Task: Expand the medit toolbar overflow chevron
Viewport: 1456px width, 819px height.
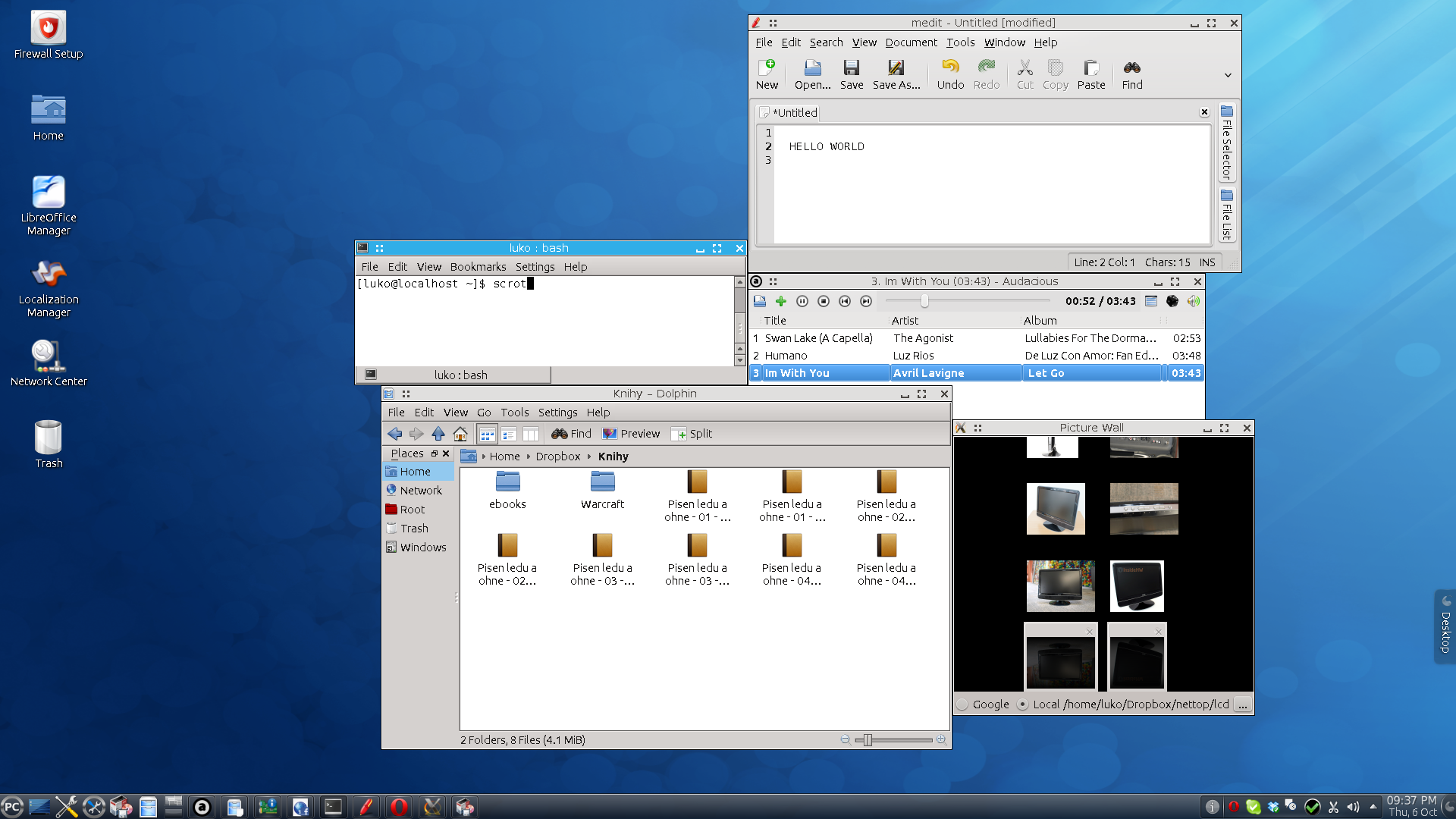Action: pyautogui.click(x=1227, y=75)
